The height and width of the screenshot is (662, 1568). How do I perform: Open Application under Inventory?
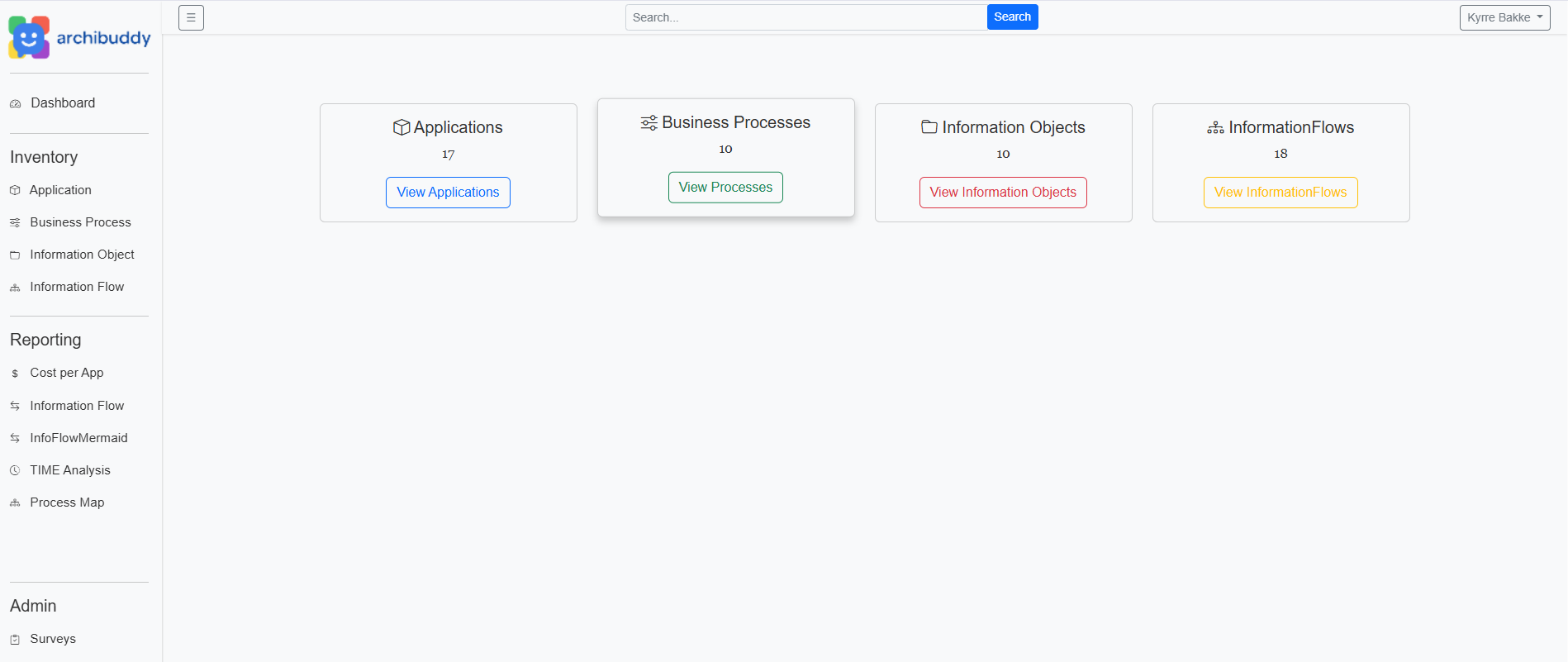(60, 190)
